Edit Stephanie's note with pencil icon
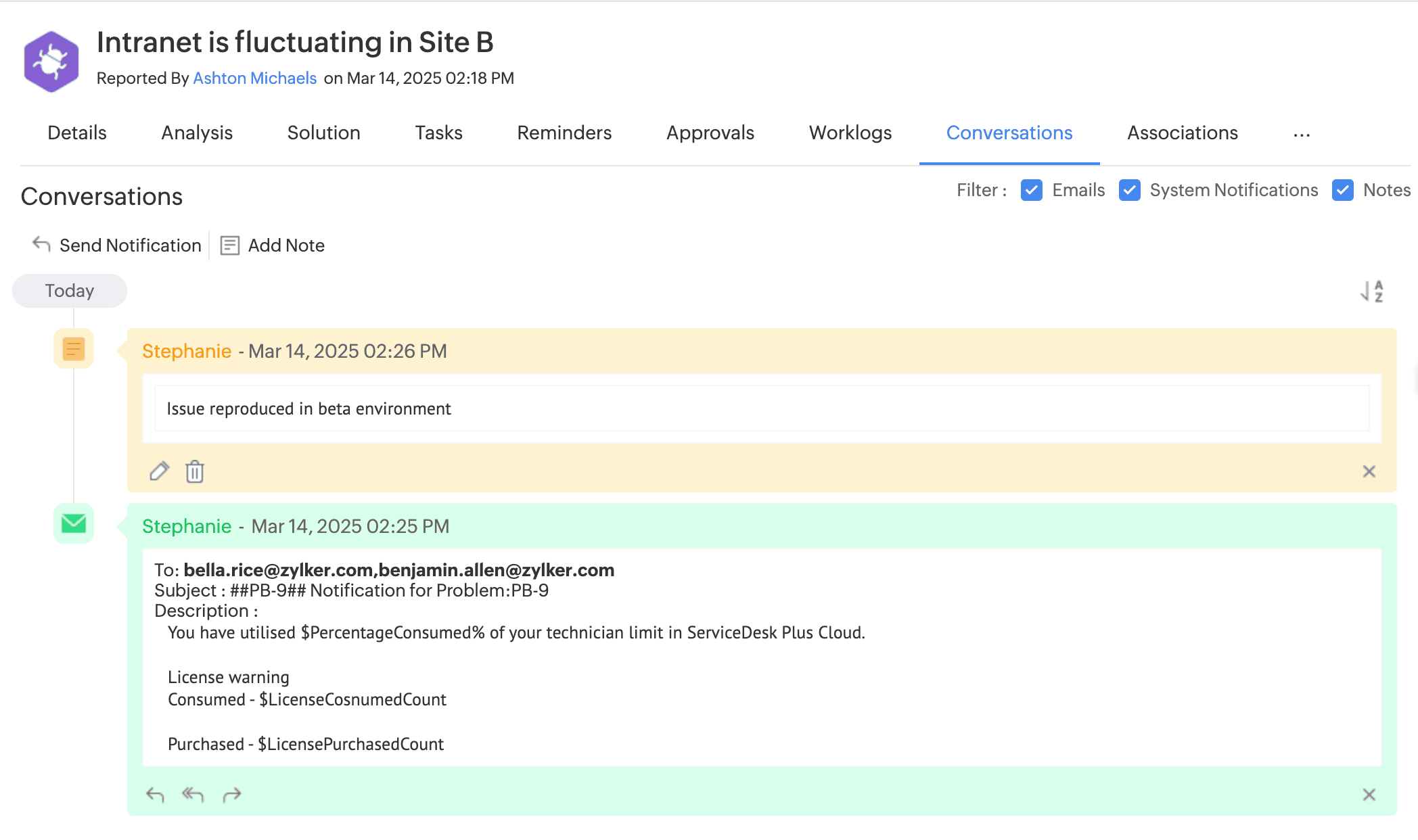The image size is (1418, 840). pos(159,471)
